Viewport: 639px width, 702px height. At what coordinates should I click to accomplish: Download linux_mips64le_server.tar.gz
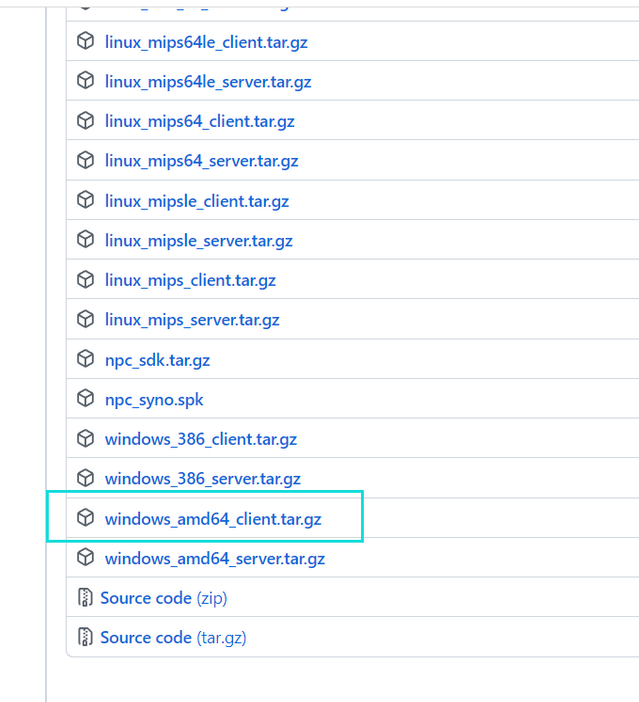(x=208, y=82)
